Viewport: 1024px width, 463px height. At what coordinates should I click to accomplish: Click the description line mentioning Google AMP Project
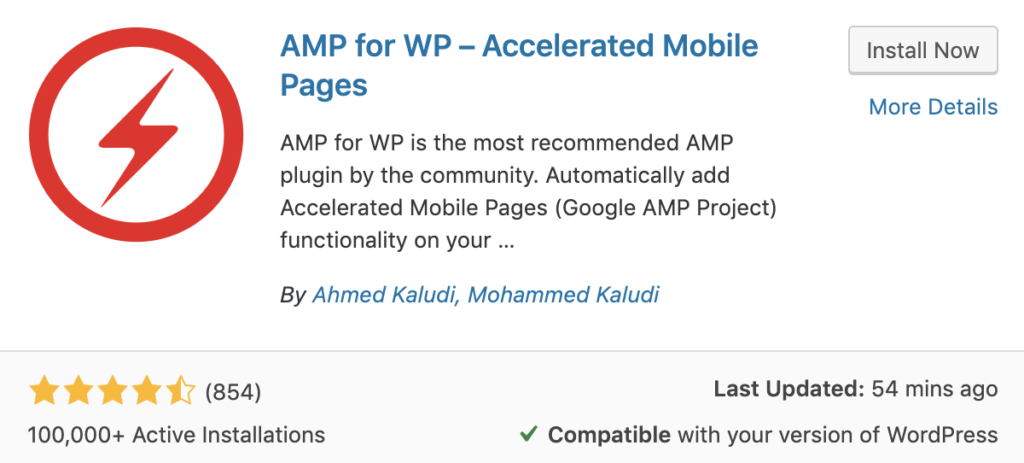tap(528, 208)
